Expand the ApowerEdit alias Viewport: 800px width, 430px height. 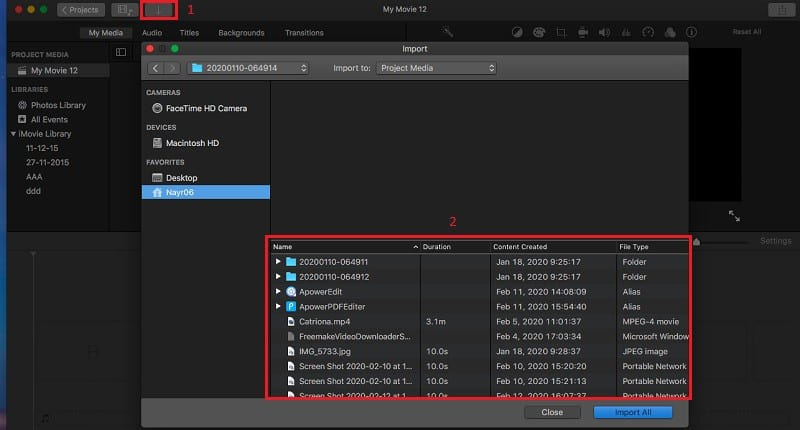pos(278,291)
